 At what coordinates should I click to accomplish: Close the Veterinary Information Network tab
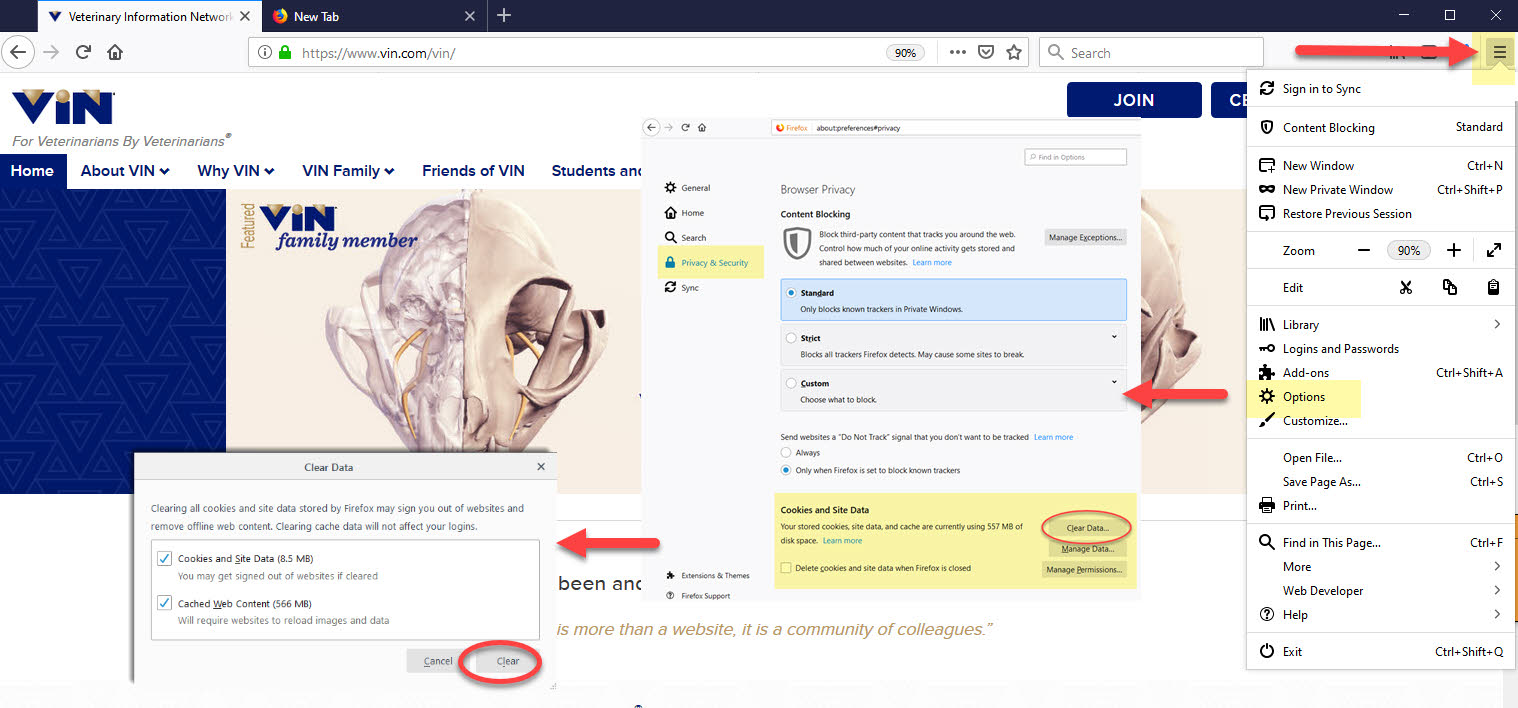pos(245,16)
